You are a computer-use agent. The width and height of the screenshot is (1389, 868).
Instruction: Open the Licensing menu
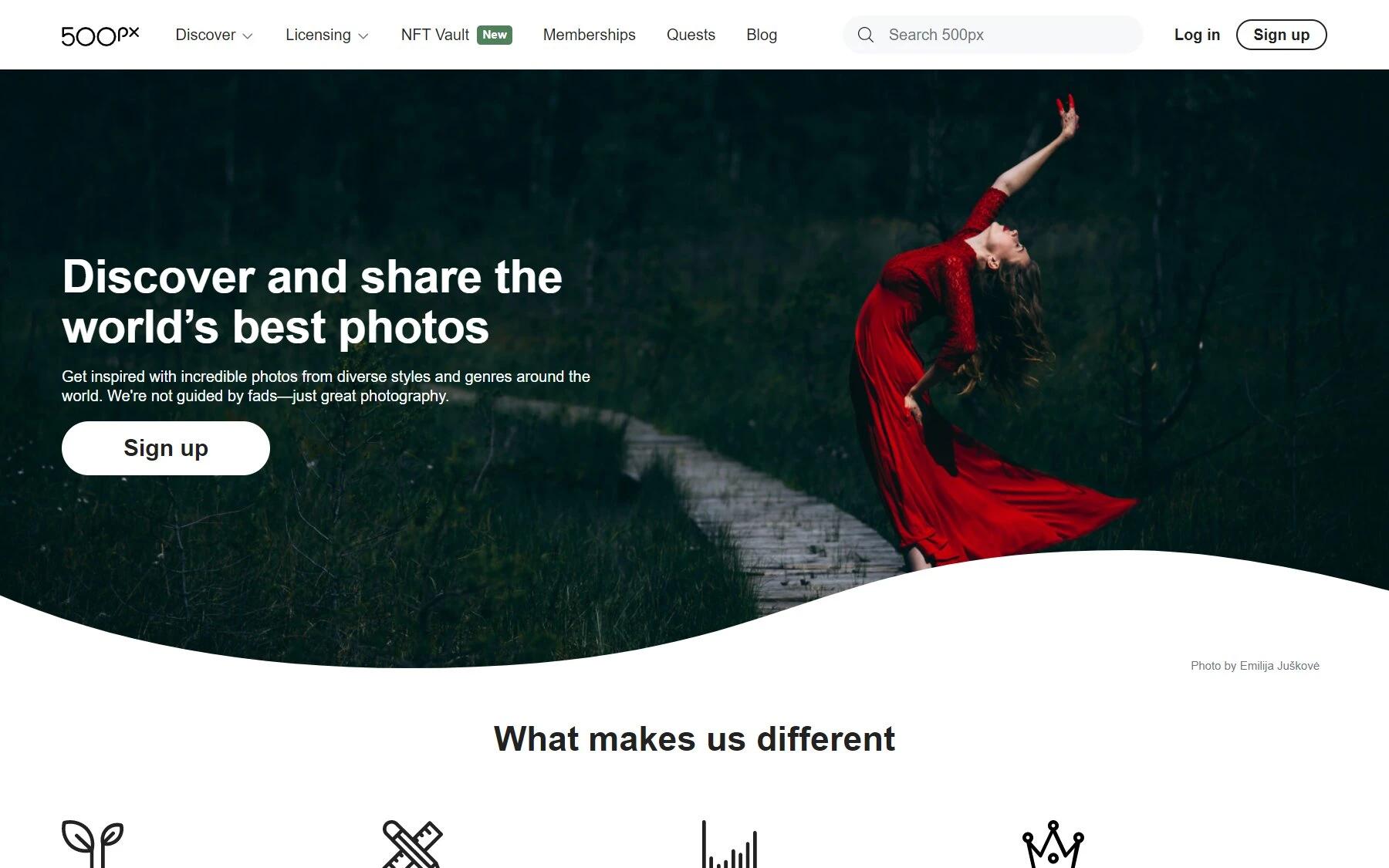point(327,35)
